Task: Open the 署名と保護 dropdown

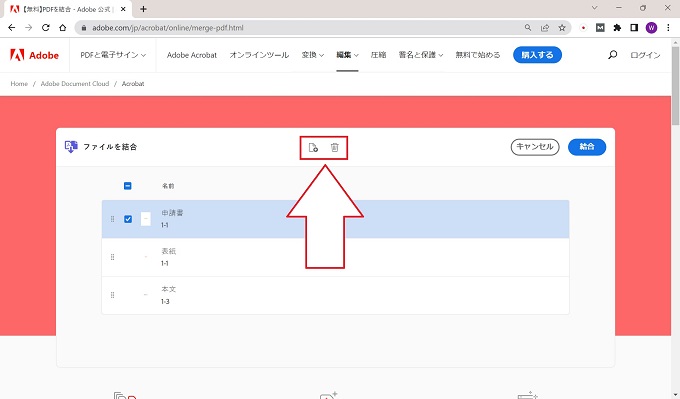Action: click(421, 55)
